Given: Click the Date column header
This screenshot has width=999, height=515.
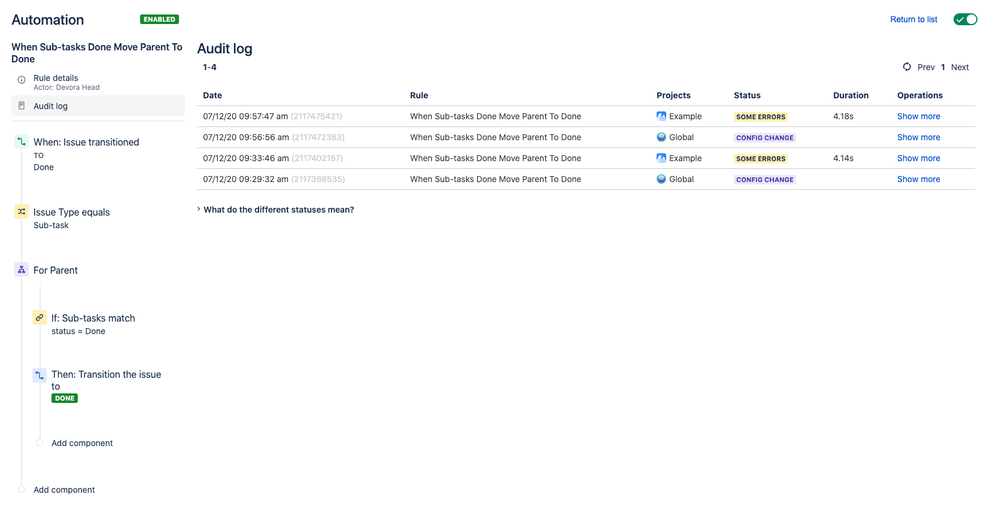Looking at the screenshot, I should click(x=212, y=95).
